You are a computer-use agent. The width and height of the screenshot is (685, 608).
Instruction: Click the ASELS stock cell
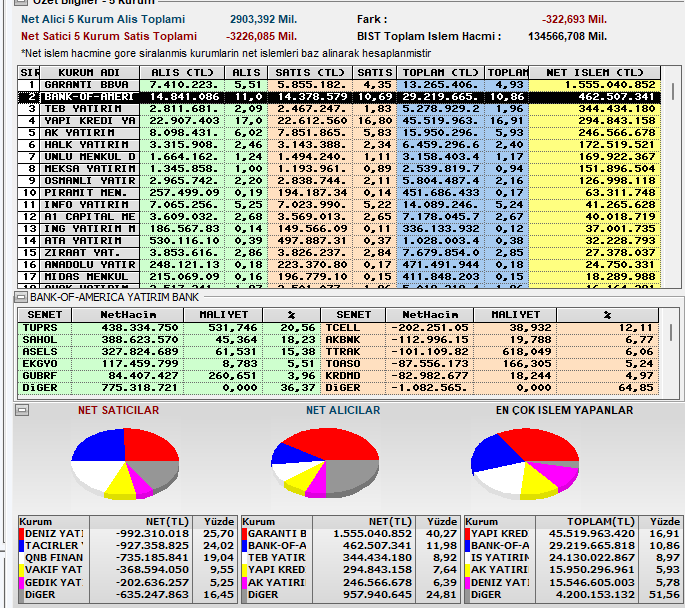44,352
